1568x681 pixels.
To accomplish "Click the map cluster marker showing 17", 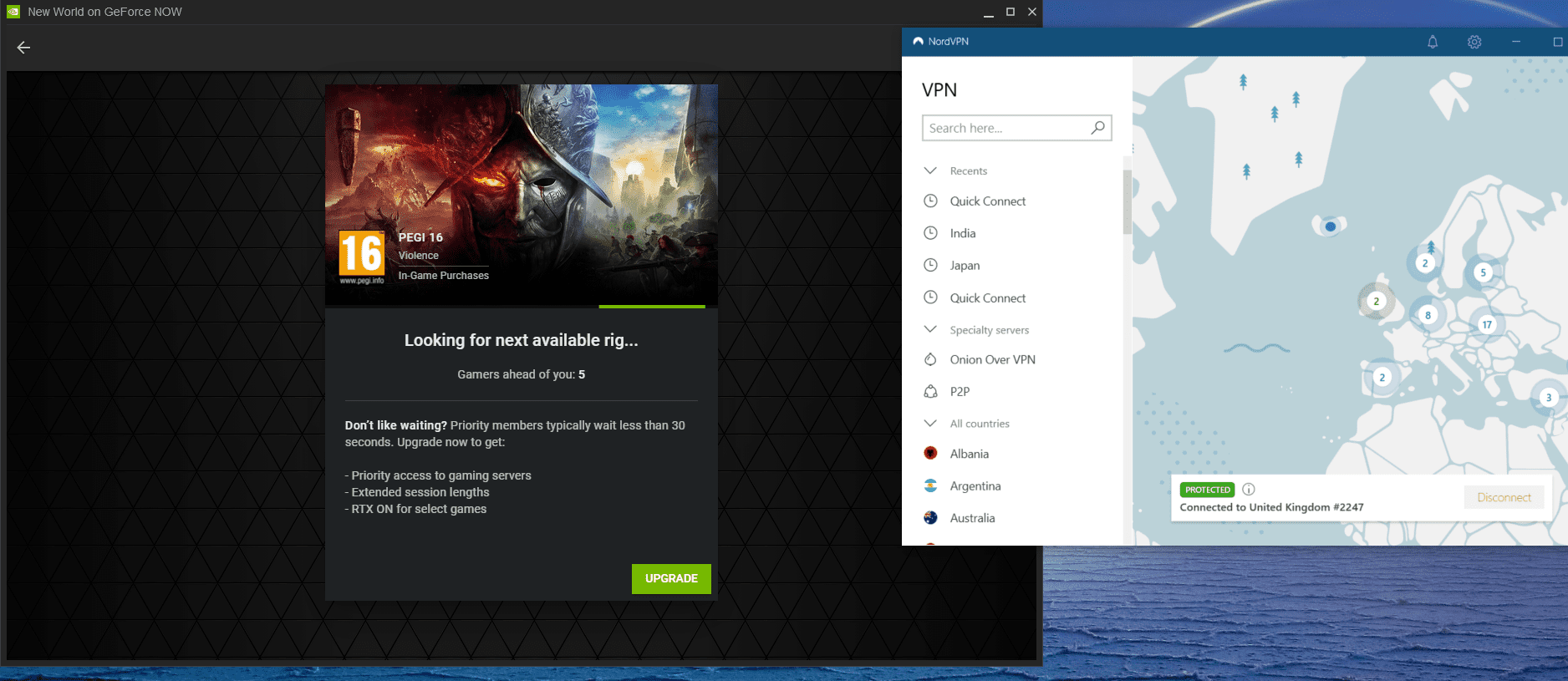I will [x=1487, y=324].
